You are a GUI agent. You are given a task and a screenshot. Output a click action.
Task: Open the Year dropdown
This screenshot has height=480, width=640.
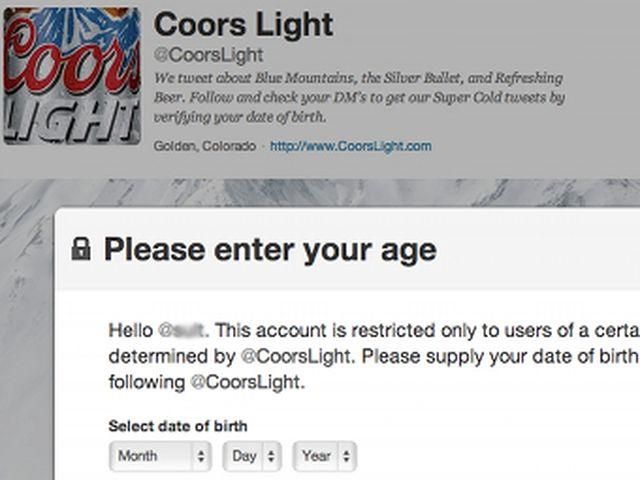324,456
